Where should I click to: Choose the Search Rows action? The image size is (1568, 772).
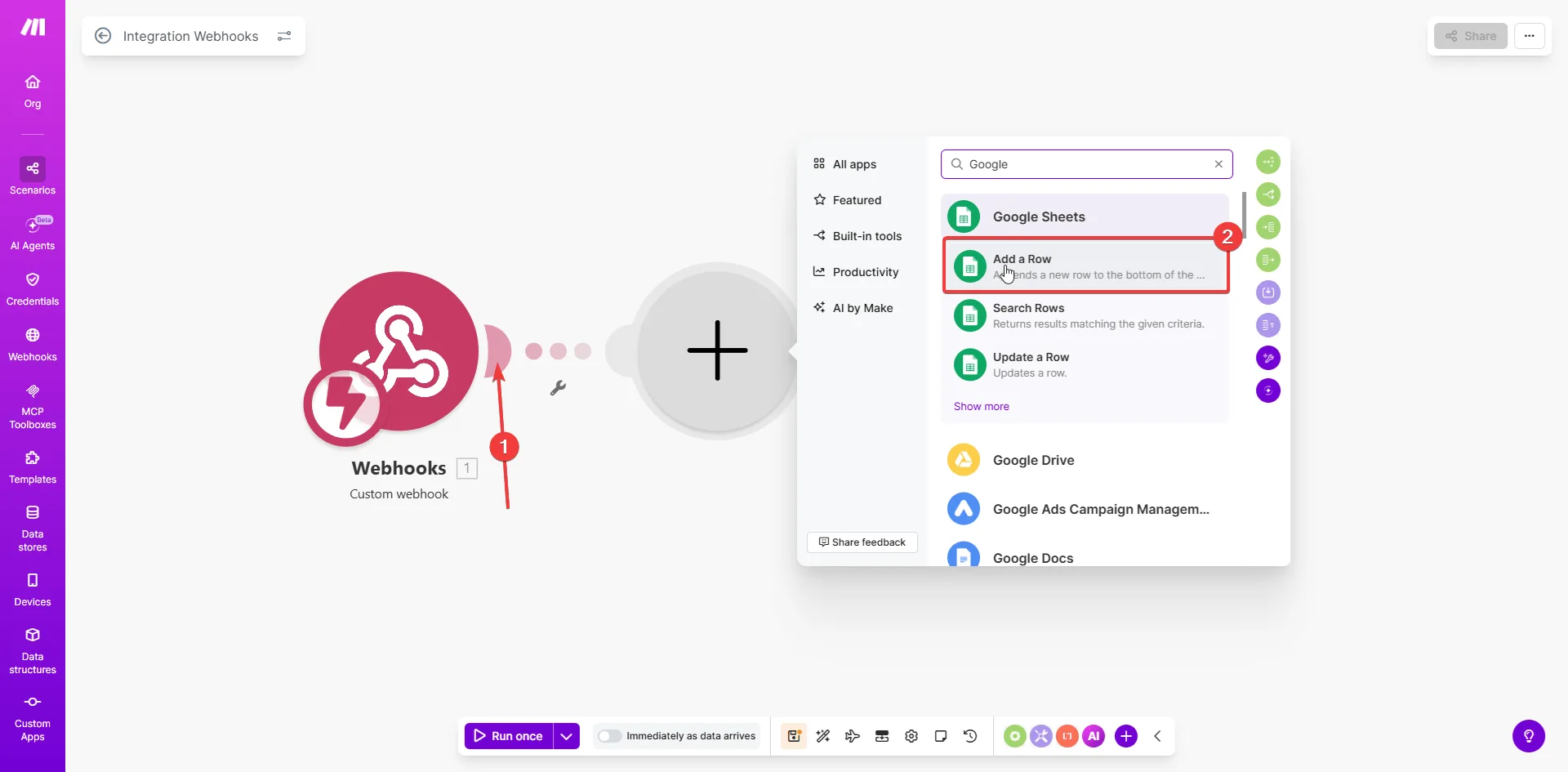pos(1086,315)
